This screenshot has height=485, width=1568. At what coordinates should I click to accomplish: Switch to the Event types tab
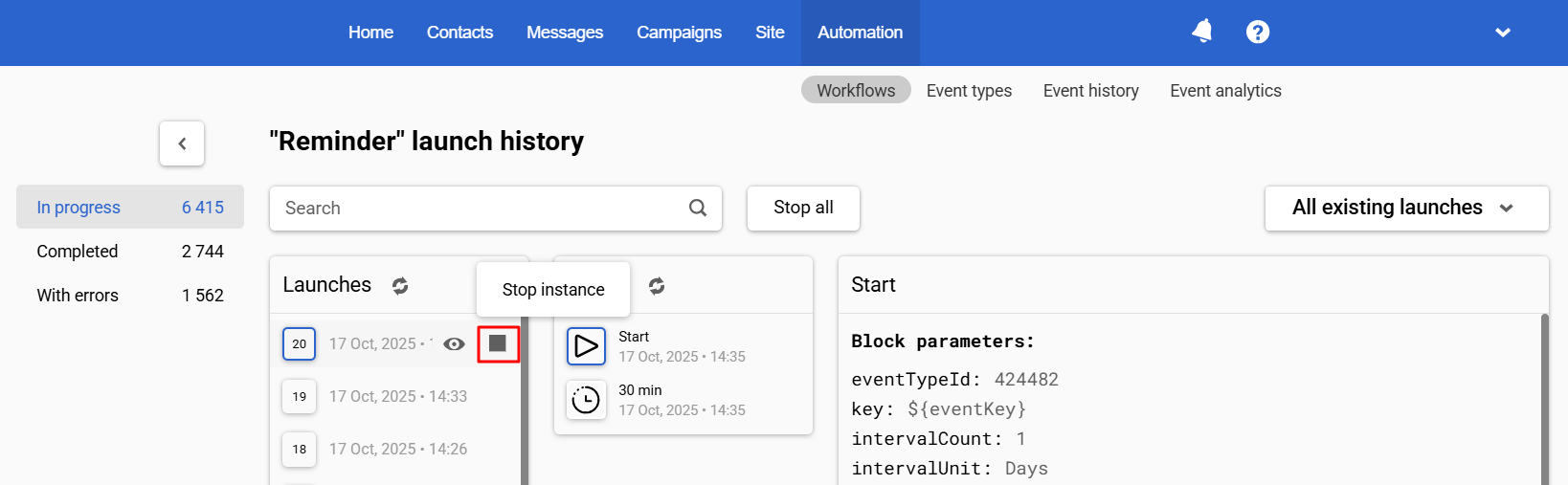pos(969,90)
